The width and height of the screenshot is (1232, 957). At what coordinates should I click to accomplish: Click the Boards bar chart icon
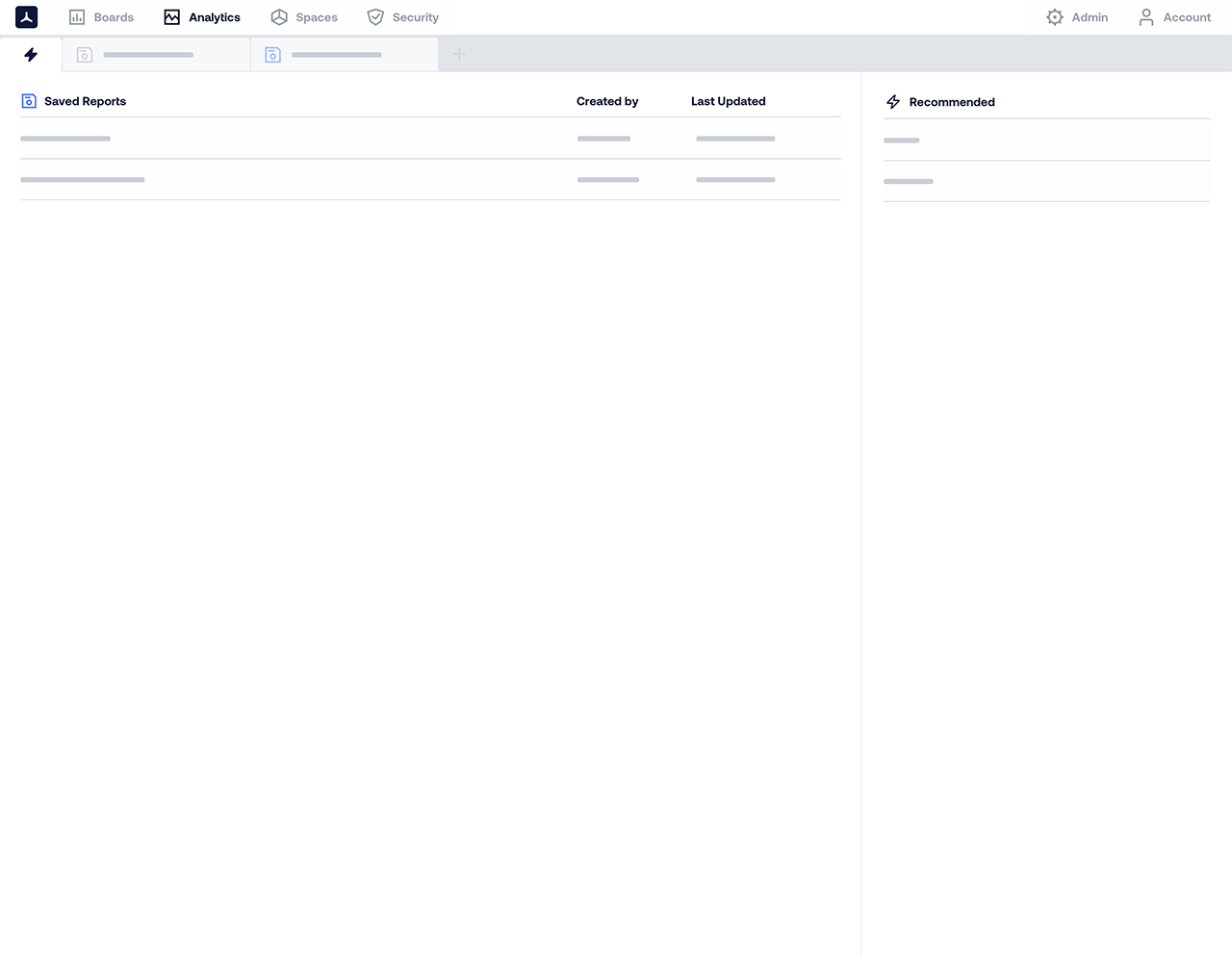point(77,17)
